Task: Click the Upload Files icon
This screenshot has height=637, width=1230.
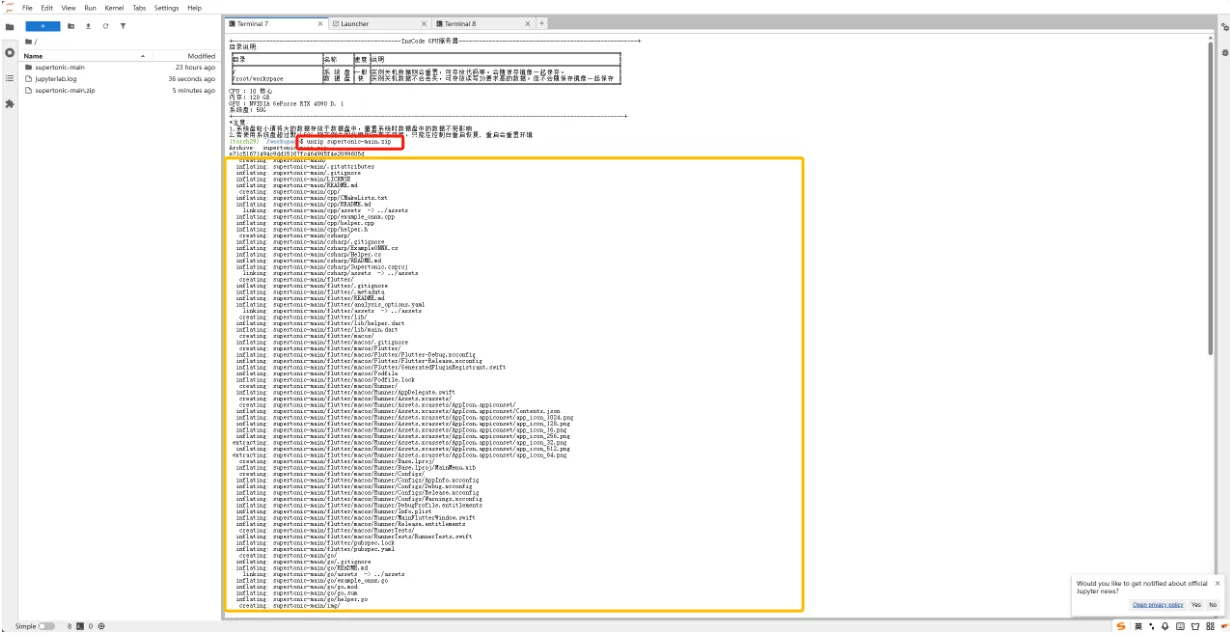Action: click(x=88, y=26)
